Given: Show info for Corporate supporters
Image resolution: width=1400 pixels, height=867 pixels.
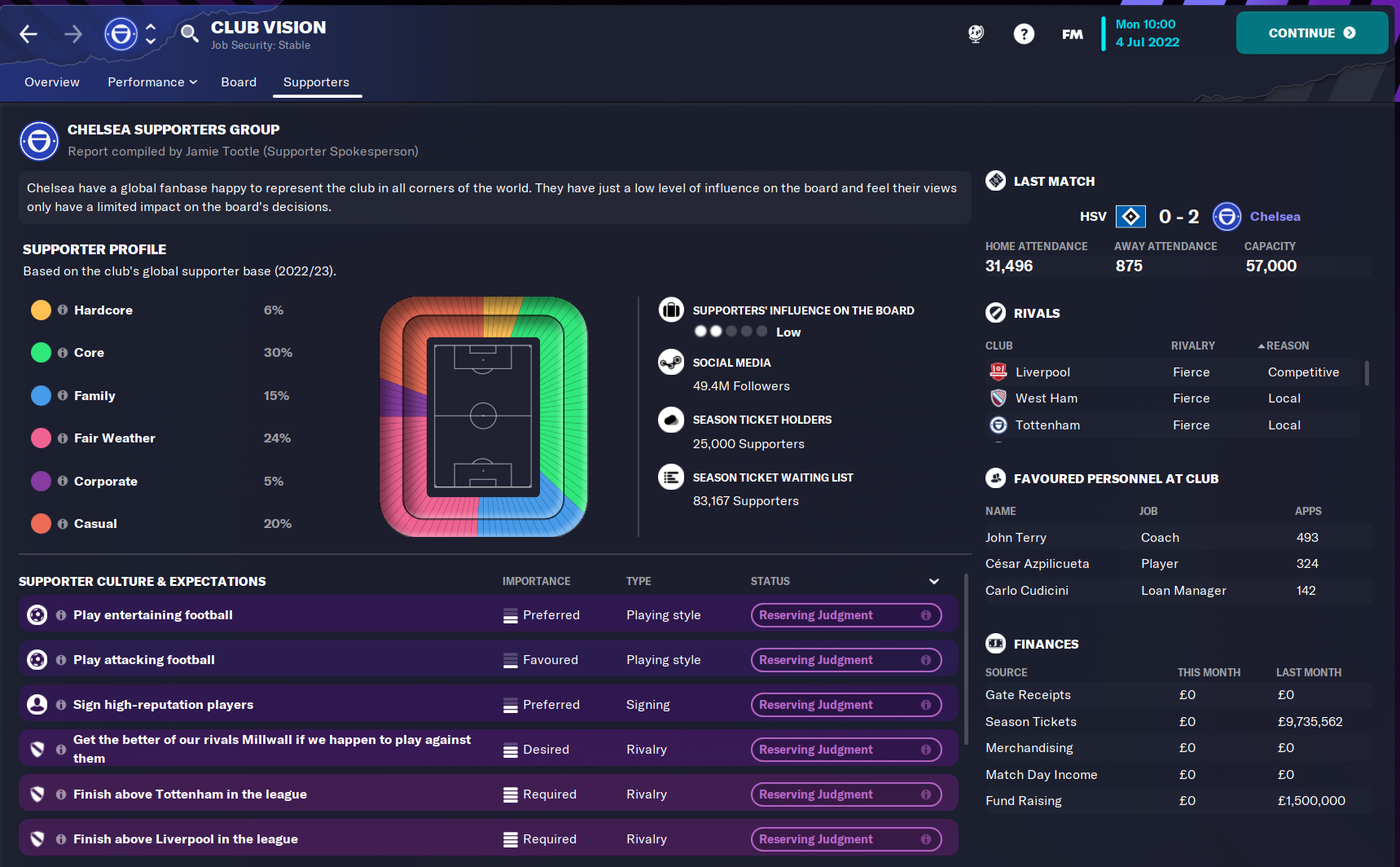Looking at the screenshot, I should point(63,481).
